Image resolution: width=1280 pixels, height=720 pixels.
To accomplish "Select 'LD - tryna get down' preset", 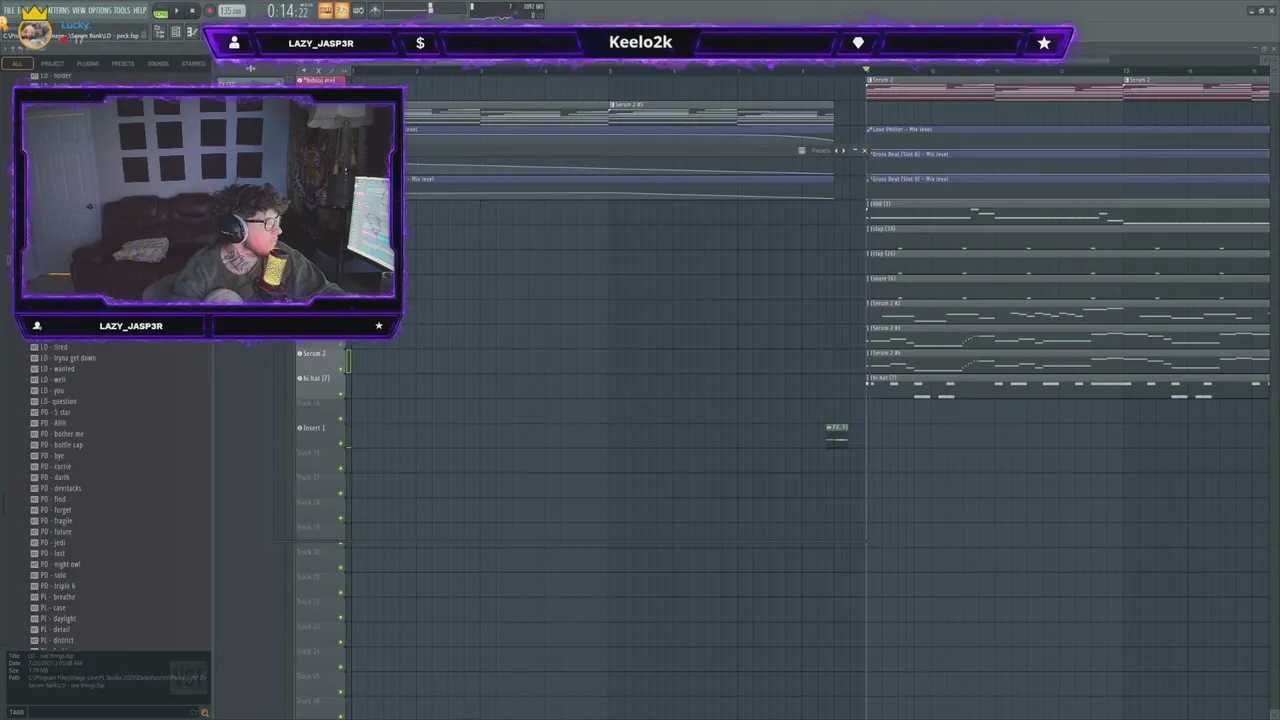I will point(68,358).
